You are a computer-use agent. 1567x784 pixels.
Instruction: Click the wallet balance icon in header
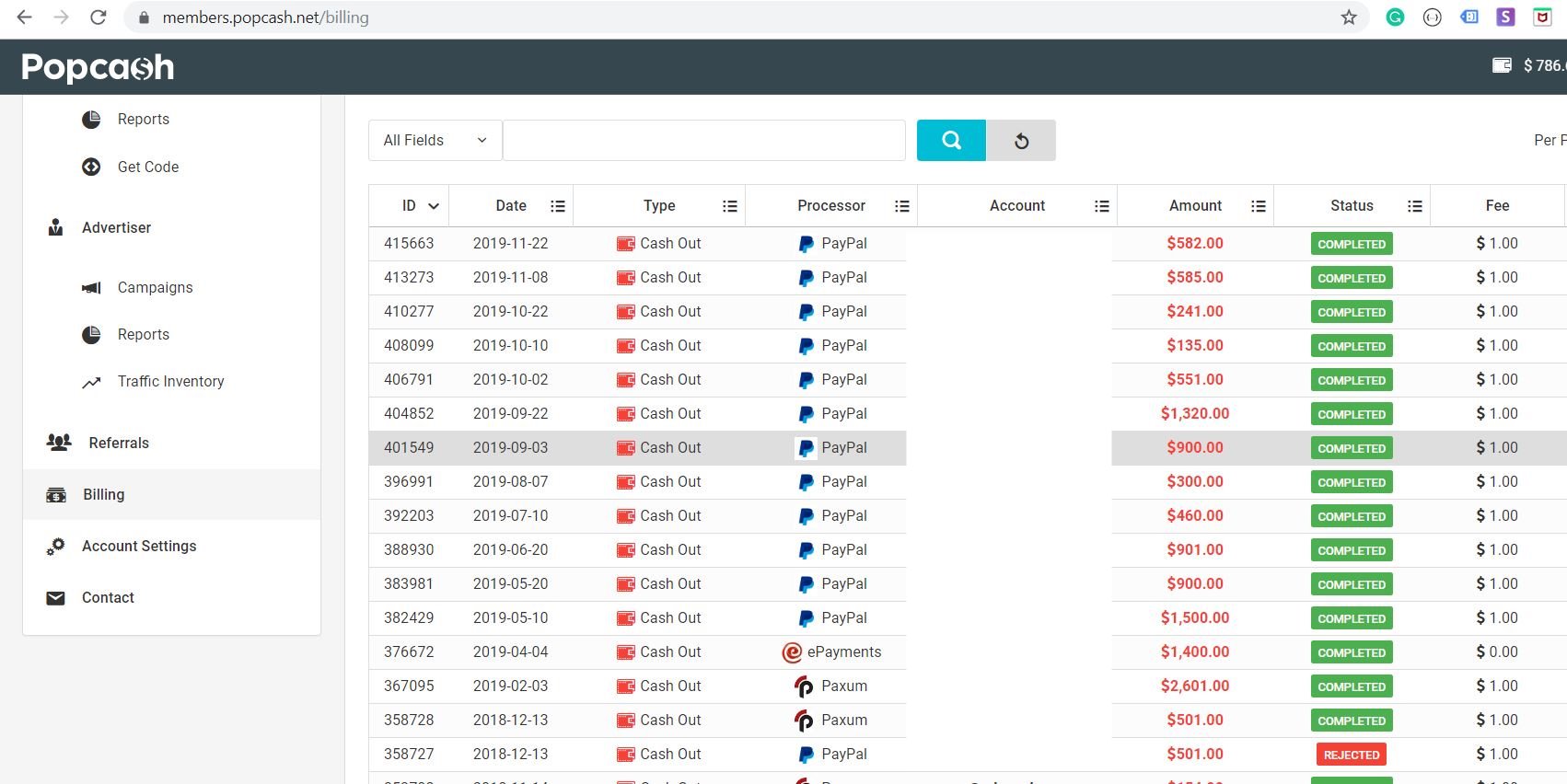point(1502,65)
